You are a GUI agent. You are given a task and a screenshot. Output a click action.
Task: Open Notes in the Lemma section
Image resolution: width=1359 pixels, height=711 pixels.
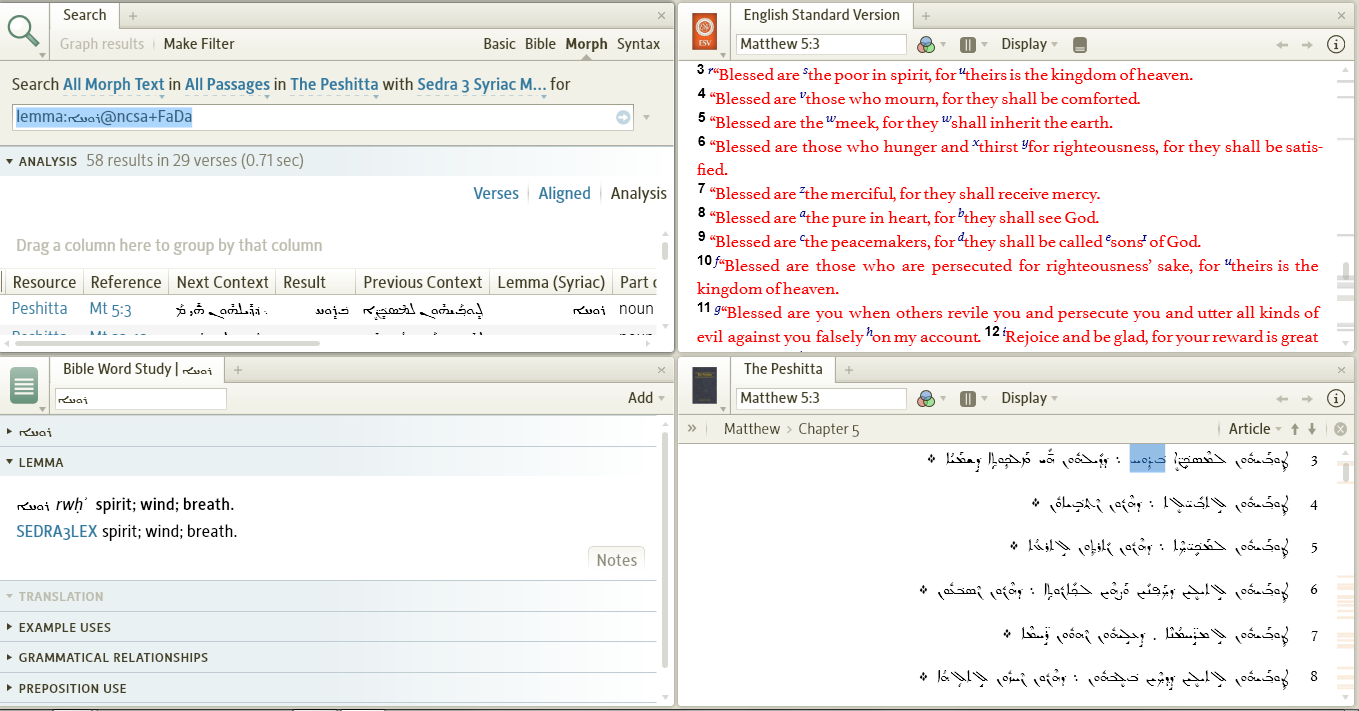click(616, 560)
